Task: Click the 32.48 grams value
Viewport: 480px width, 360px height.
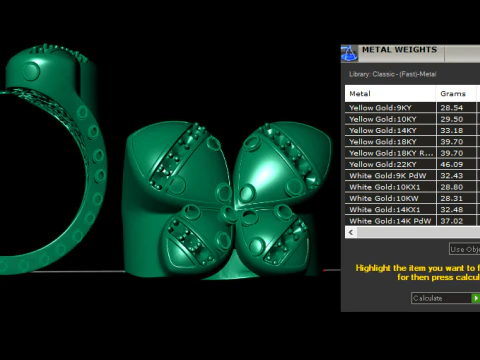Action: pyautogui.click(x=452, y=210)
